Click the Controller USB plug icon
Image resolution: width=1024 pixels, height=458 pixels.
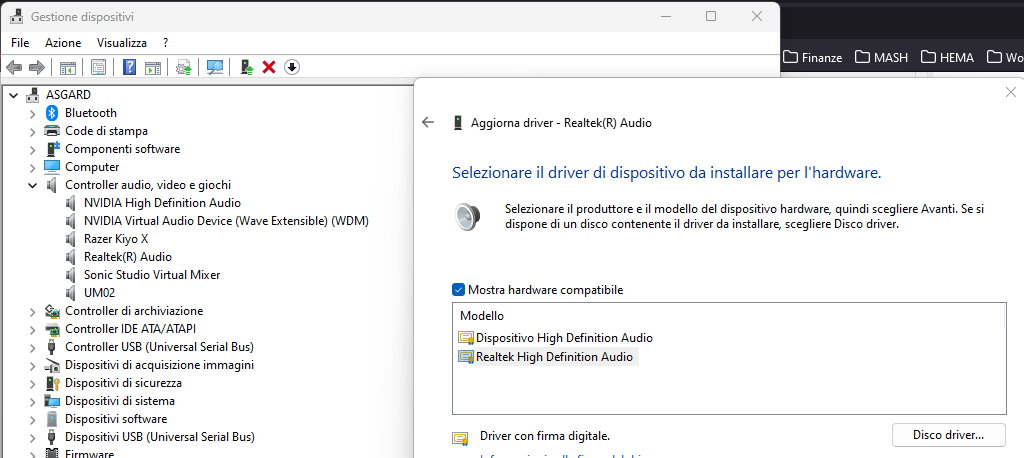(52, 347)
